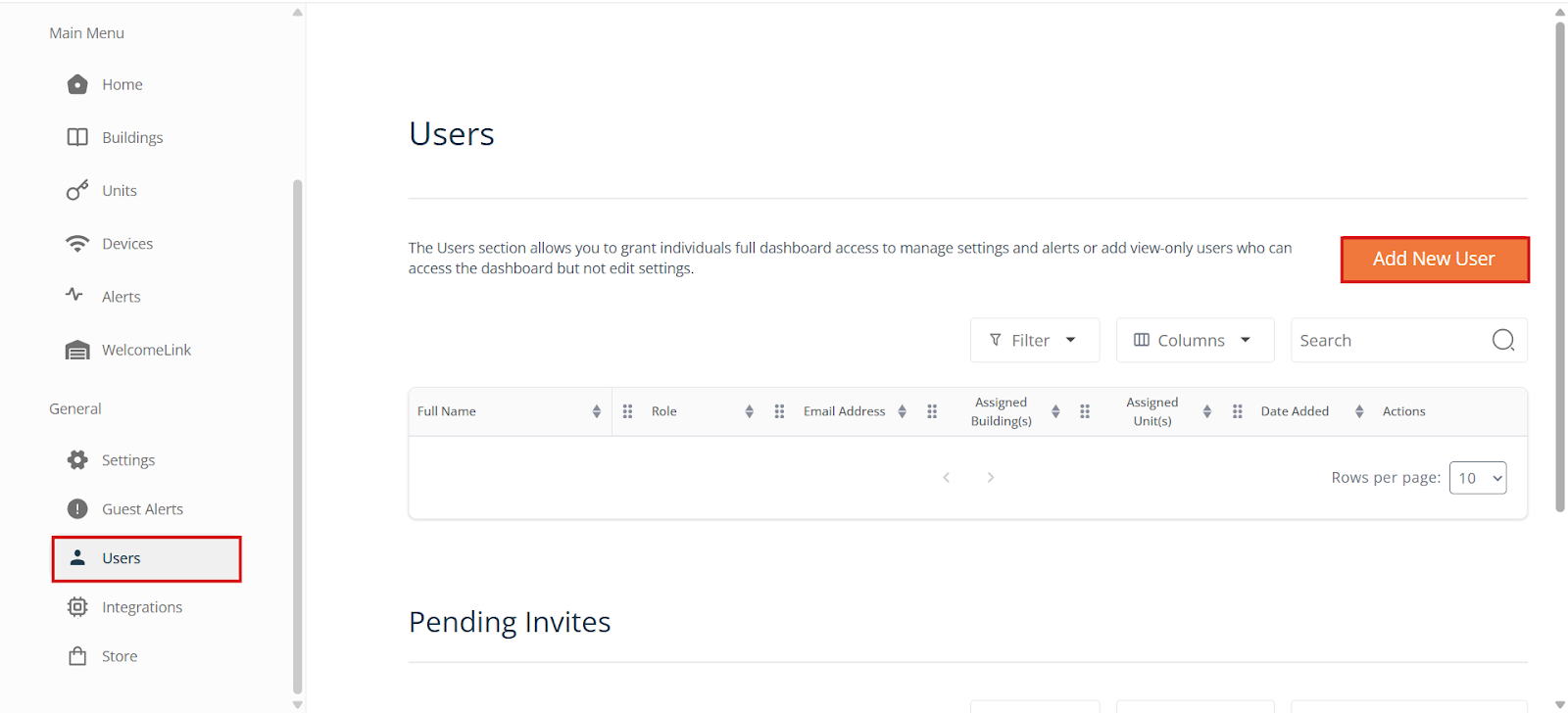Open Guest Alerts from sidebar
This screenshot has width=1568, height=713.
click(142, 509)
